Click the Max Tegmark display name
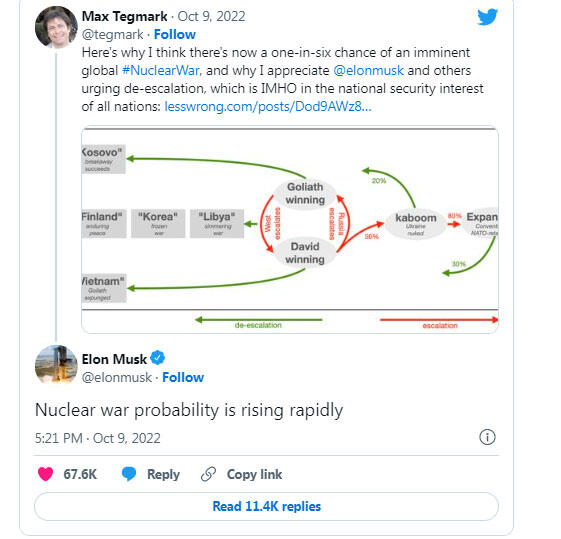561x539 pixels. (125, 16)
